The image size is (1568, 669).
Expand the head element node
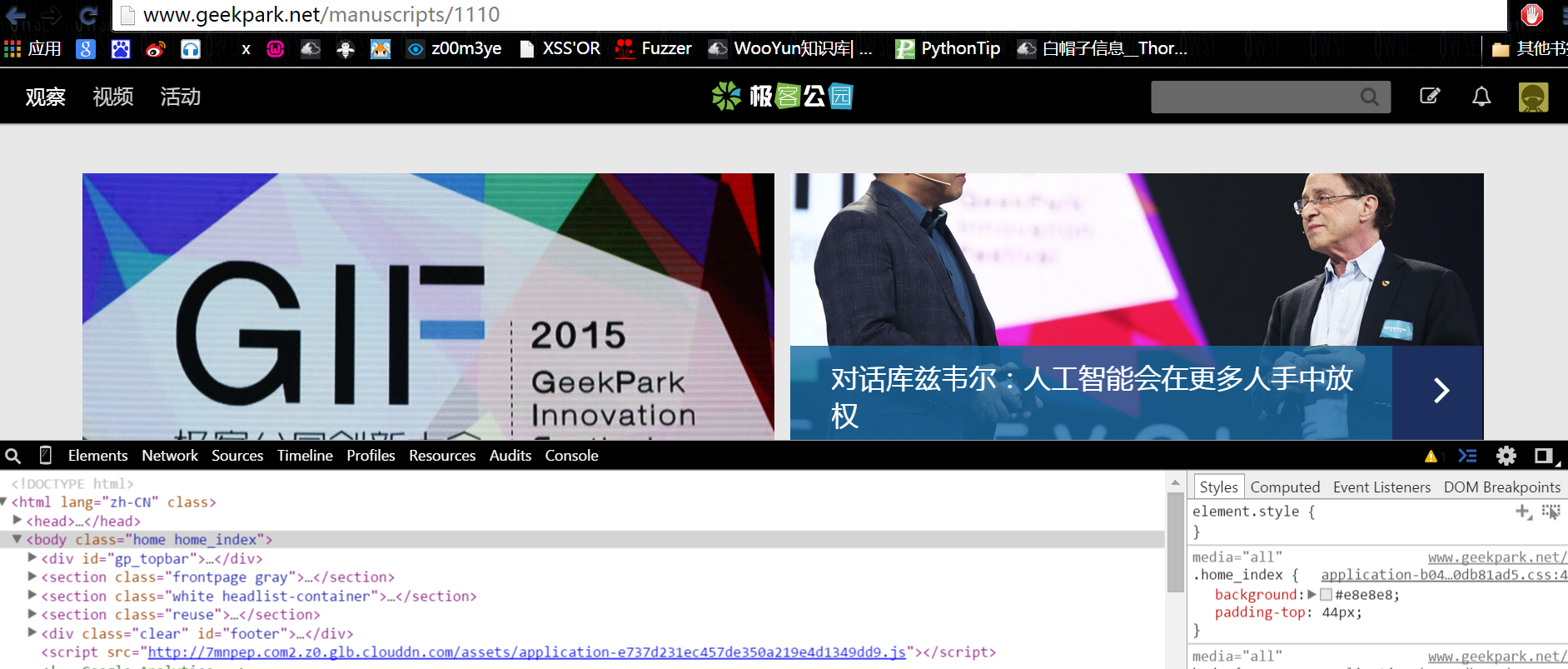point(17,520)
